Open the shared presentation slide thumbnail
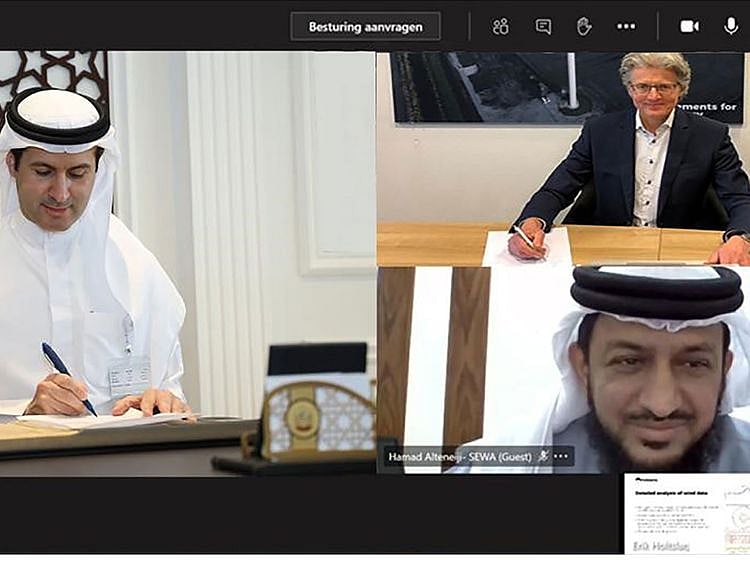The width and height of the screenshot is (750, 563). 687,513
